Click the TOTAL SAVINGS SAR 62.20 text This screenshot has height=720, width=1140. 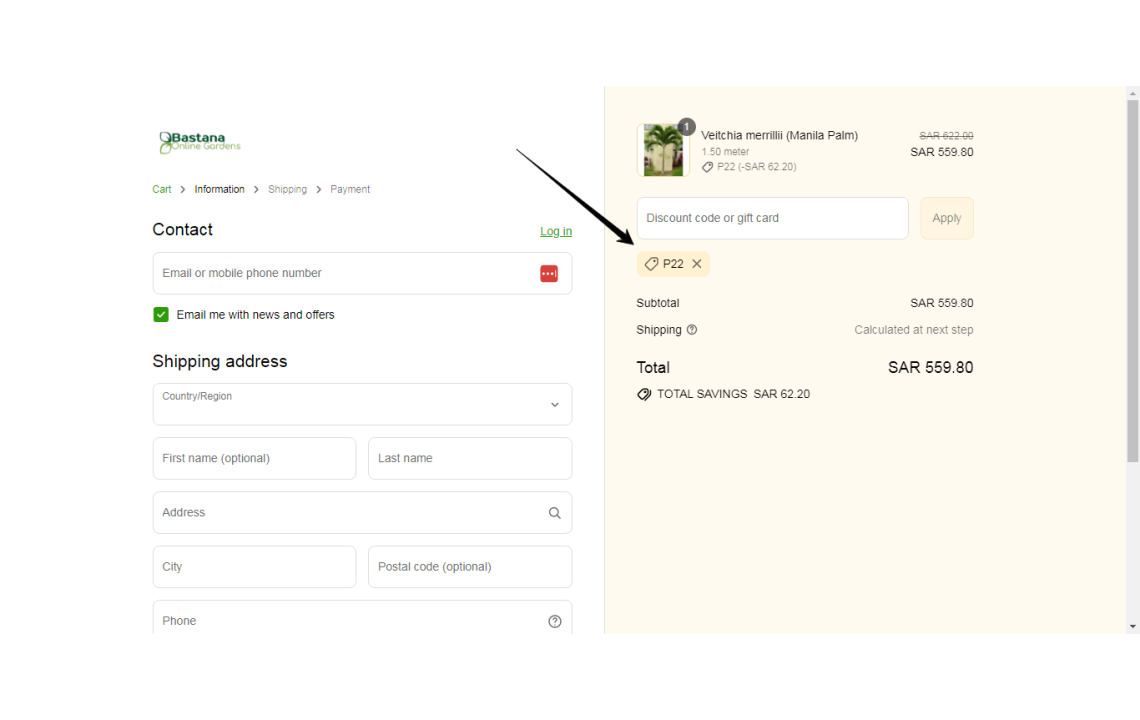[x=733, y=394]
